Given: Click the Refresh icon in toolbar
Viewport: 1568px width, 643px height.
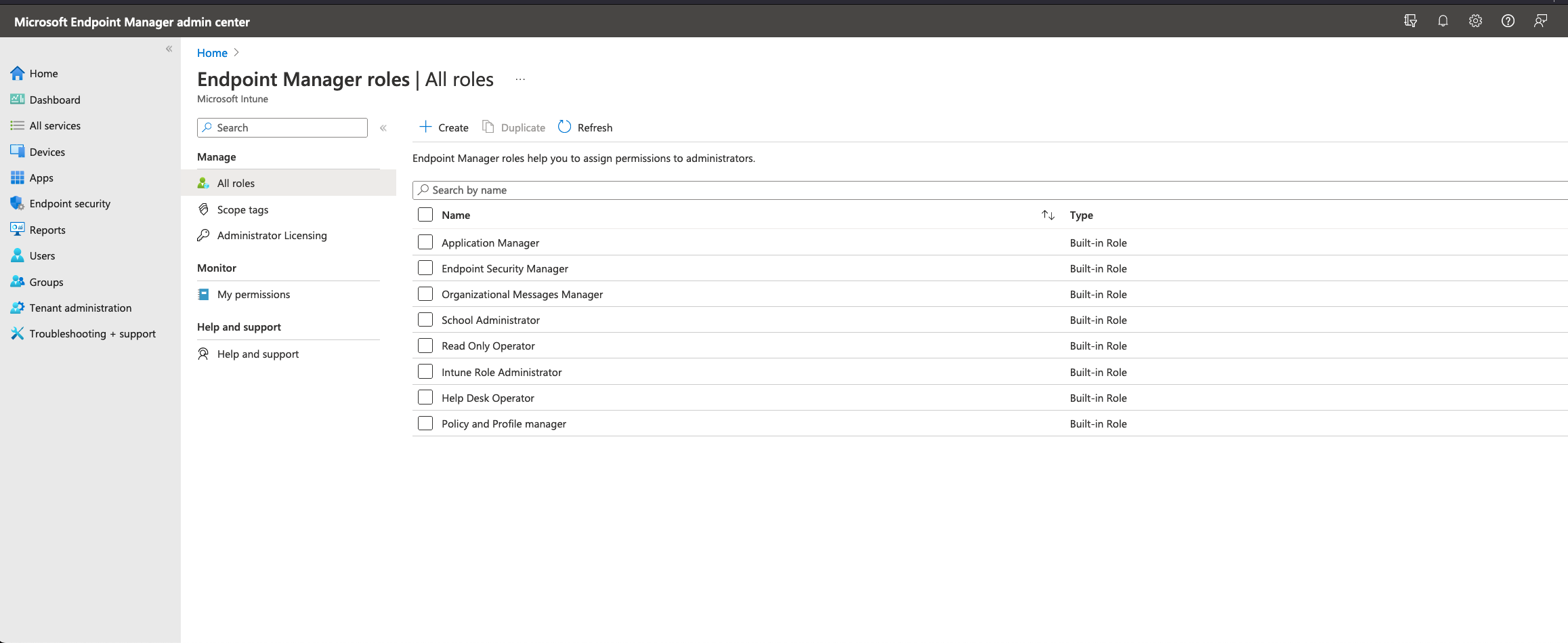Looking at the screenshot, I should pyautogui.click(x=564, y=127).
